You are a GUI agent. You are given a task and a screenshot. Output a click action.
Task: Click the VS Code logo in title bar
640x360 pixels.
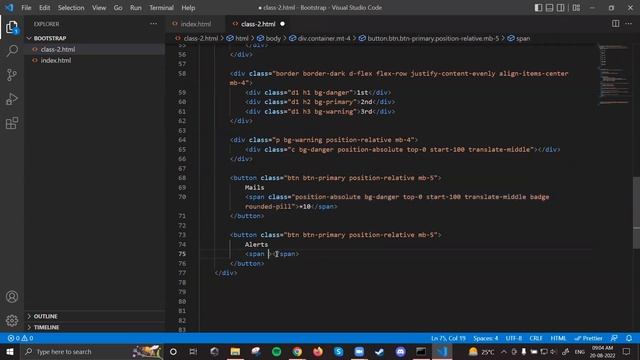[9, 8]
